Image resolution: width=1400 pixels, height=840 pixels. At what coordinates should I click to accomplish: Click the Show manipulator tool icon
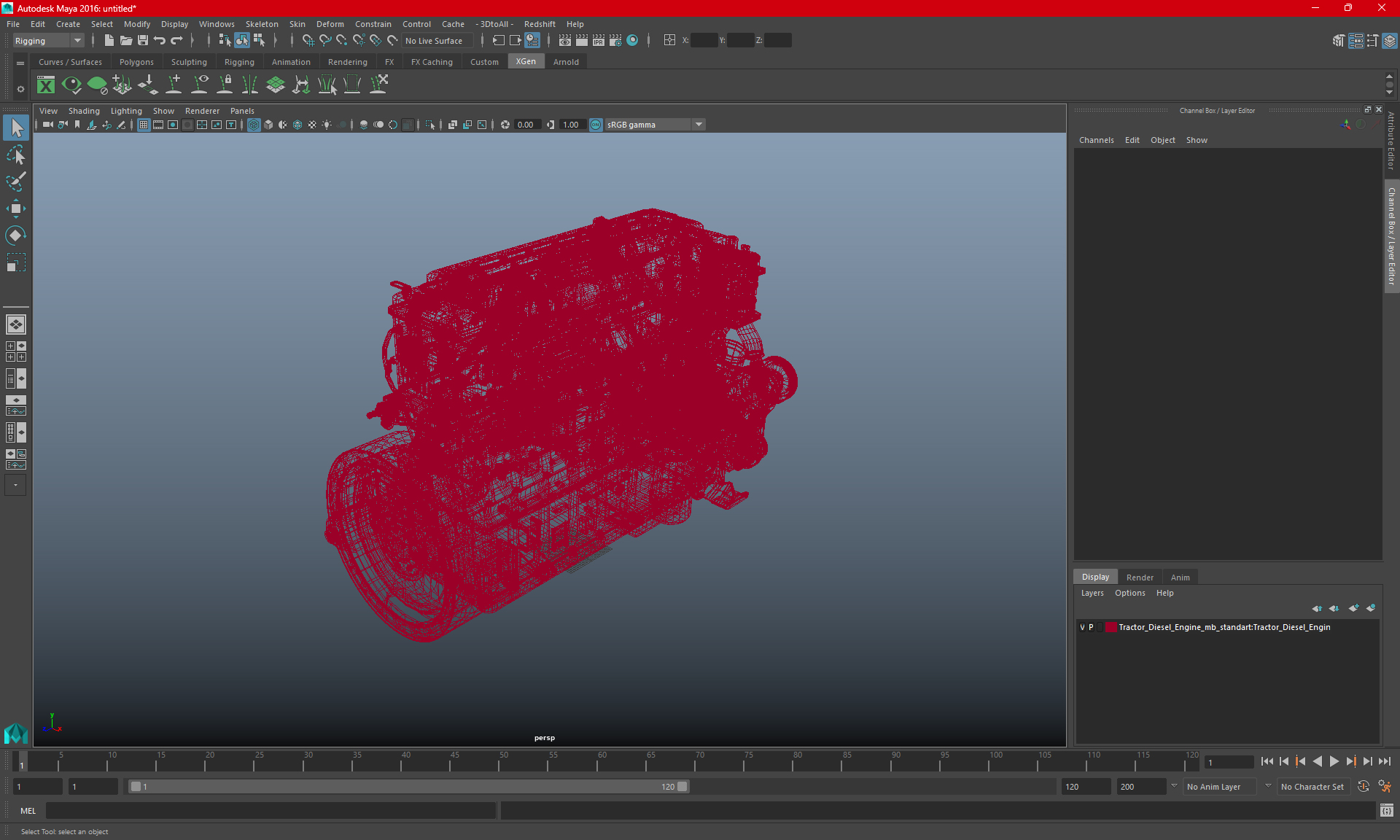tap(16, 234)
